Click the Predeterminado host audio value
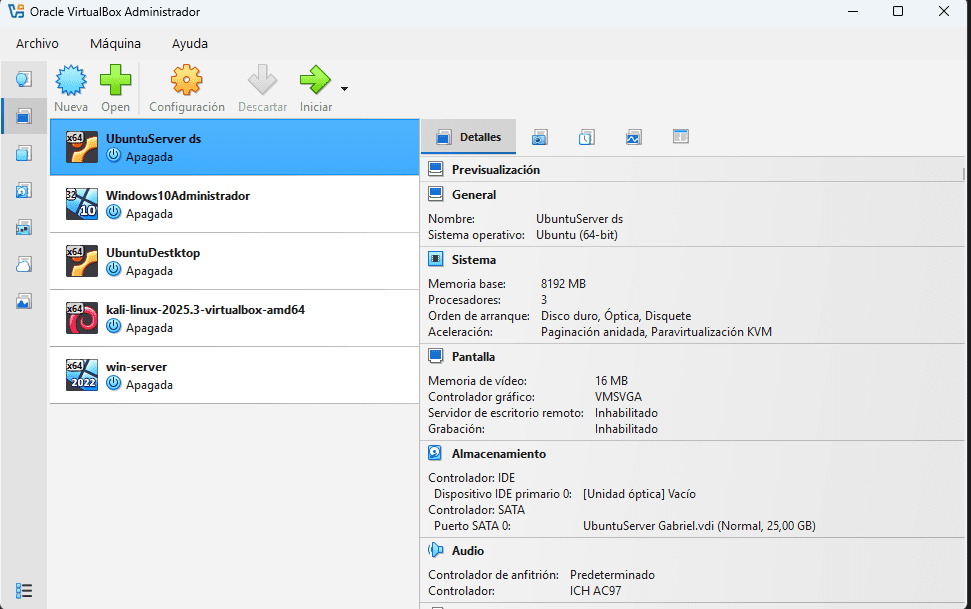 [612, 575]
